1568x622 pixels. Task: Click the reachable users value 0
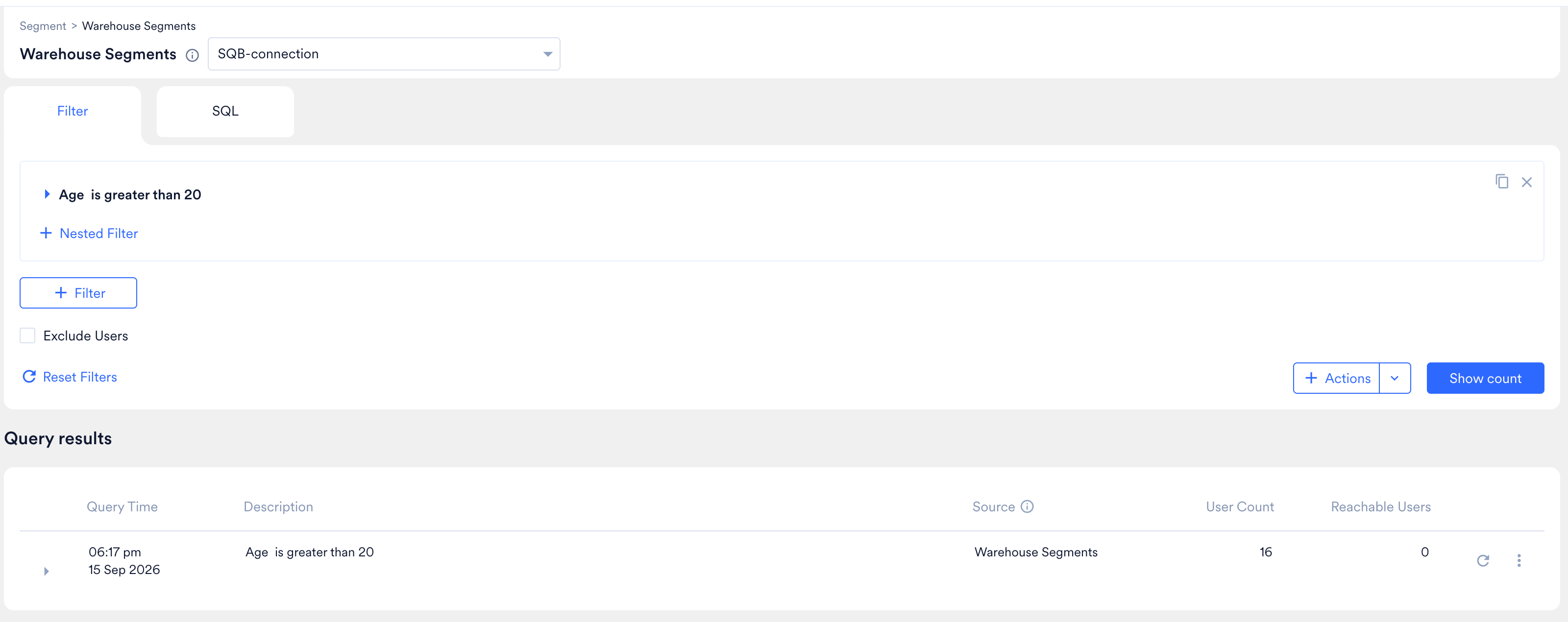tap(1424, 552)
